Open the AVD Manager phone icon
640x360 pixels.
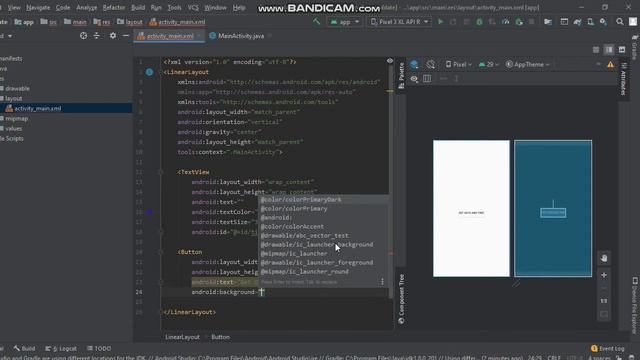click(x=591, y=22)
